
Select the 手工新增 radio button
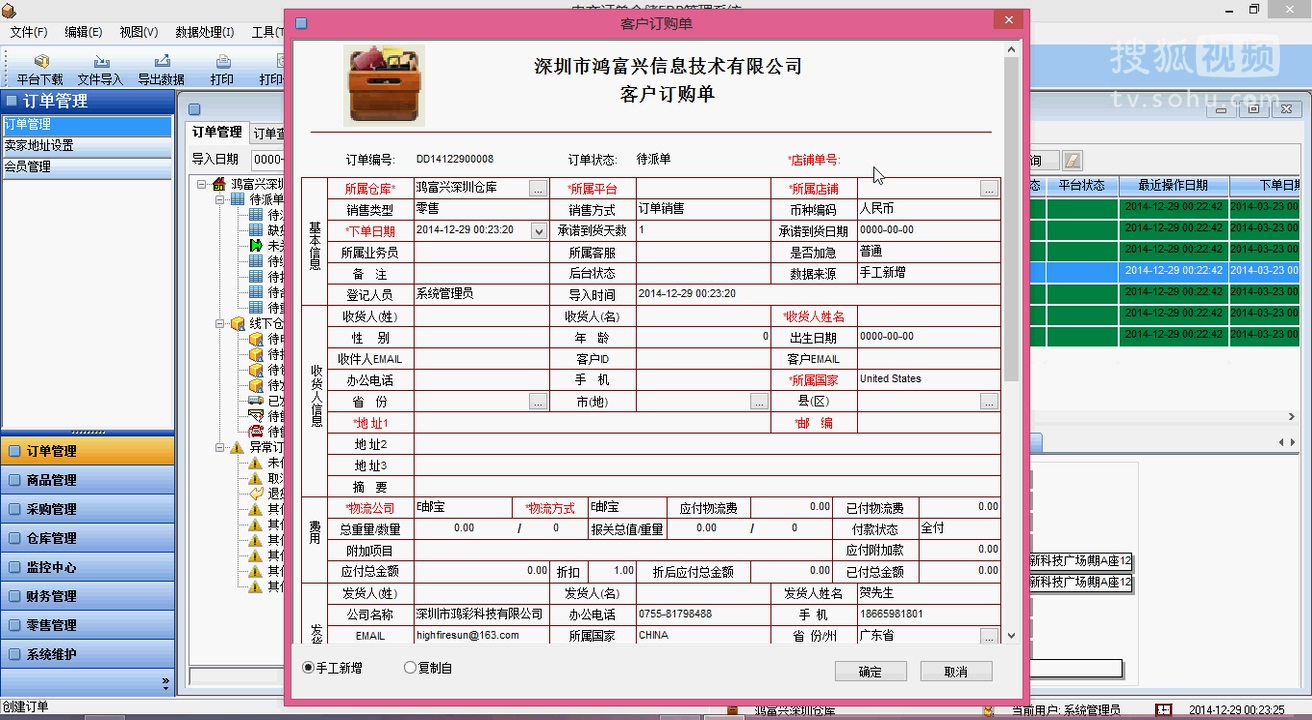pos(308,667)
